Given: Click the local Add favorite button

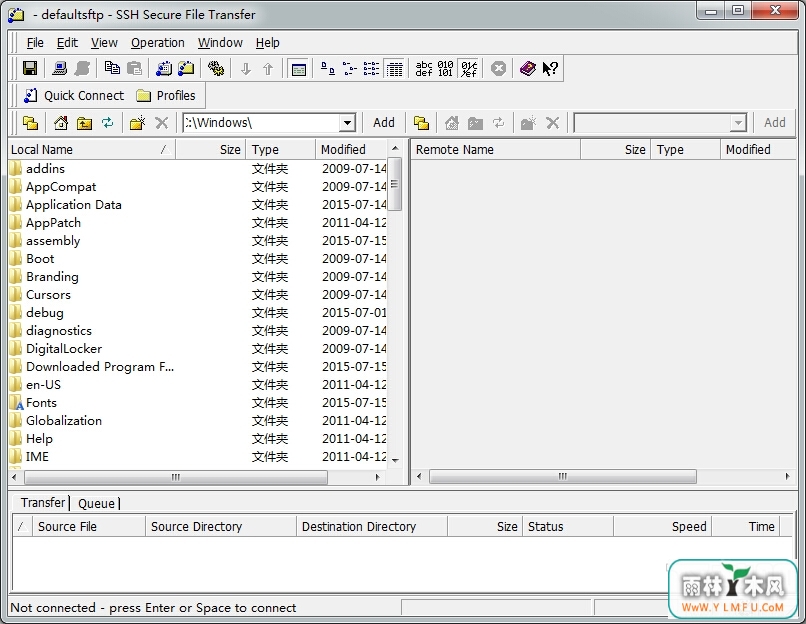Looking at the screenshot, I should point(384,123).
